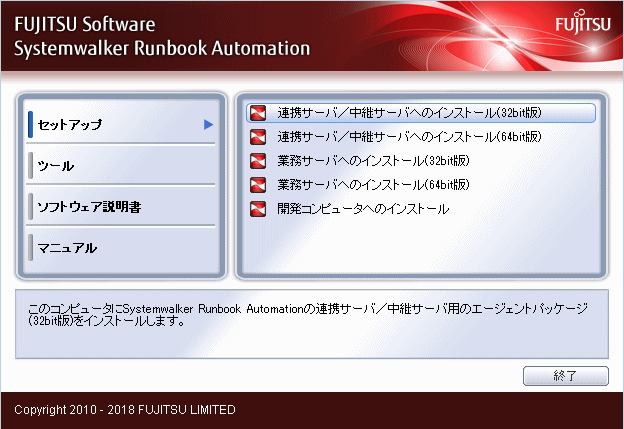
Task: Expand the セットアップ blue arrow
Action: (209, 125)
